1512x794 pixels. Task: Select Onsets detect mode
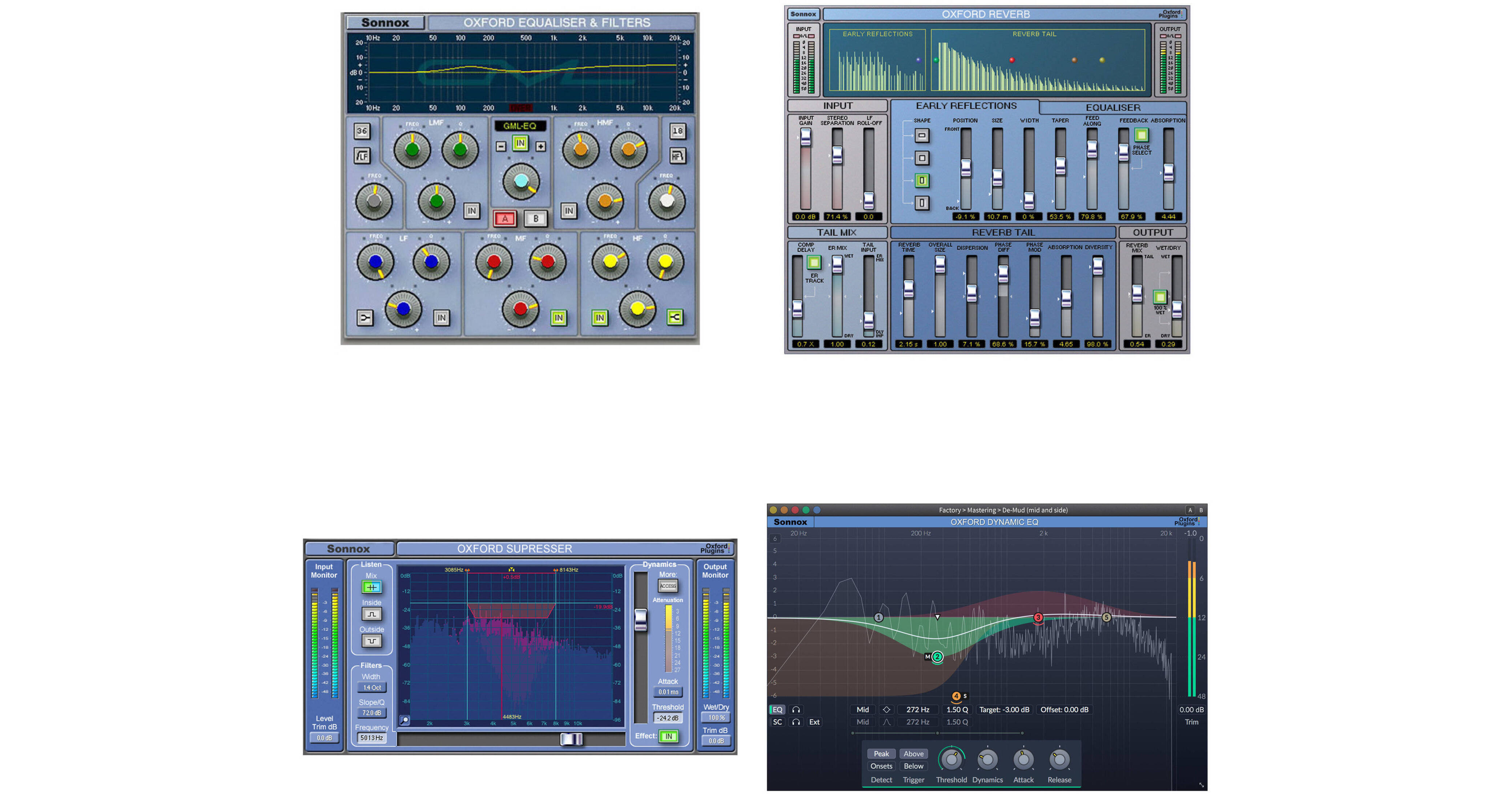click(x=881, y=766)
